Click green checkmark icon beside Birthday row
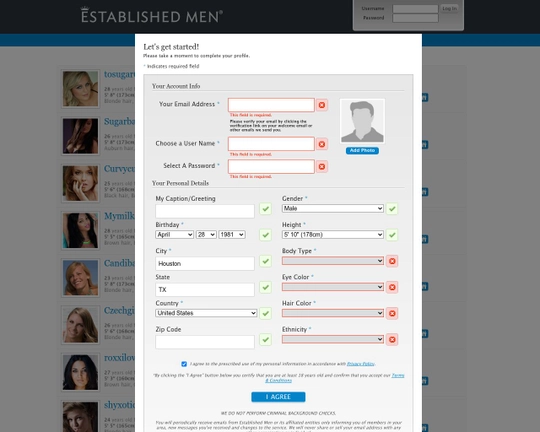Viewport: 540px width, 432px height. tap(265, 235)
